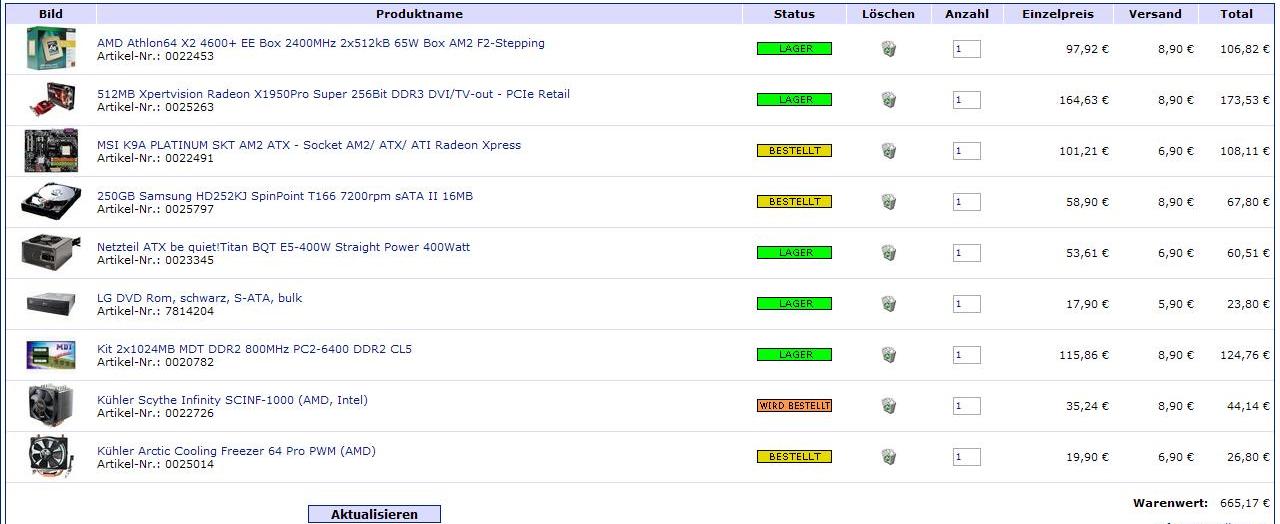Image resolution: width=1280 pixels, height=524 pixels.
Task: Delete MDT DDR2 RAM kit via trash icon
Action: [x=888, y=355]
